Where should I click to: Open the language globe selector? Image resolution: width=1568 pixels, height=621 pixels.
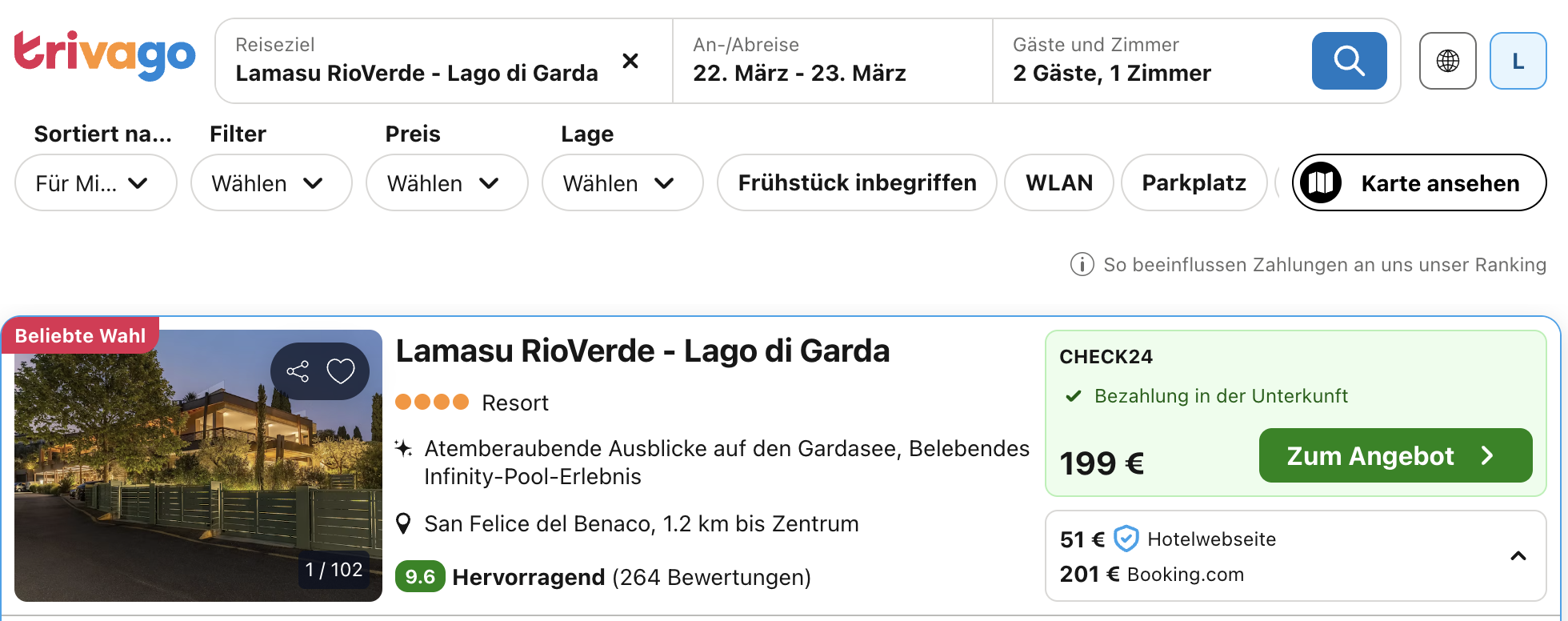[1447, 61]
